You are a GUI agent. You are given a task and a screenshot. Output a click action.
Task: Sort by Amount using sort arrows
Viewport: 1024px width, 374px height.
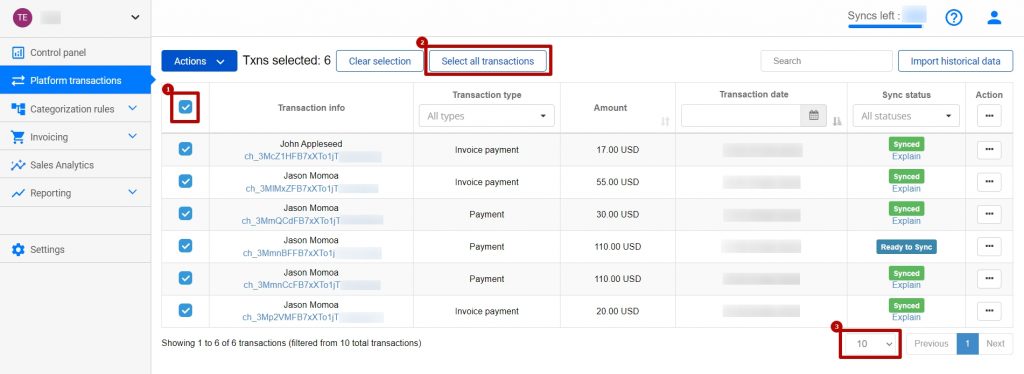(665, 121)
